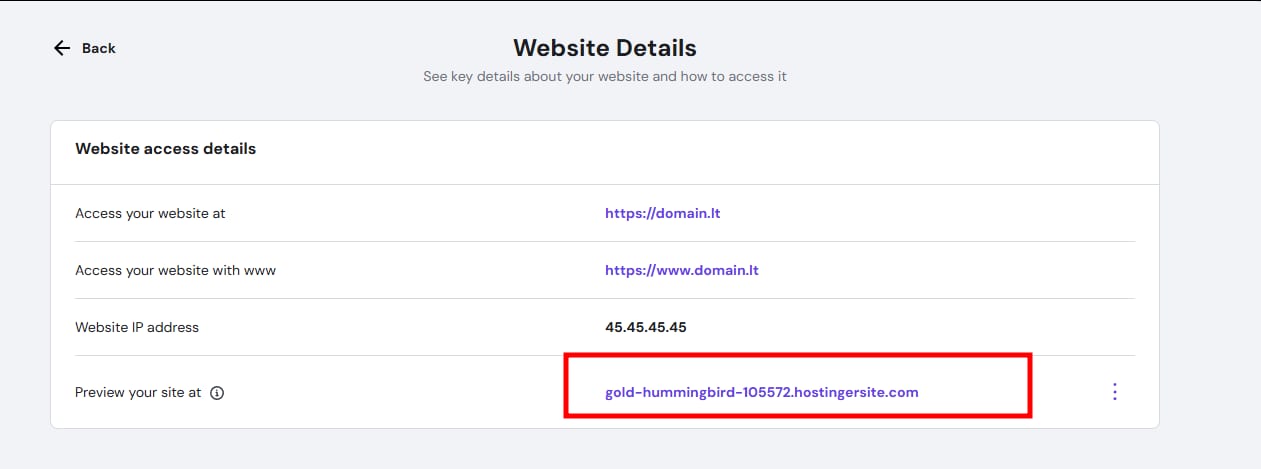The width and height of the screenshot is (1261, 469).
Task: Click the Website access details card title
Action: [x=165, y=149]
